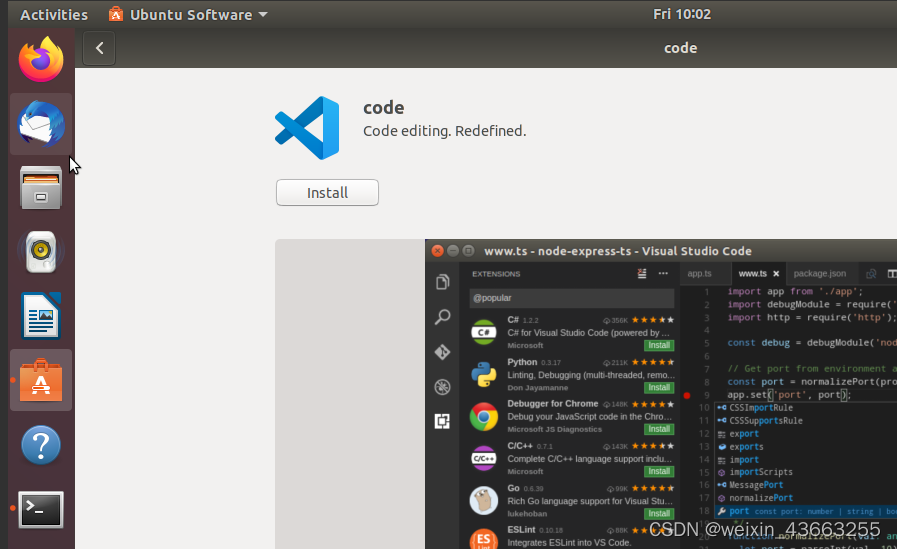Click the package.json editor tab

[x=820, y=273]
